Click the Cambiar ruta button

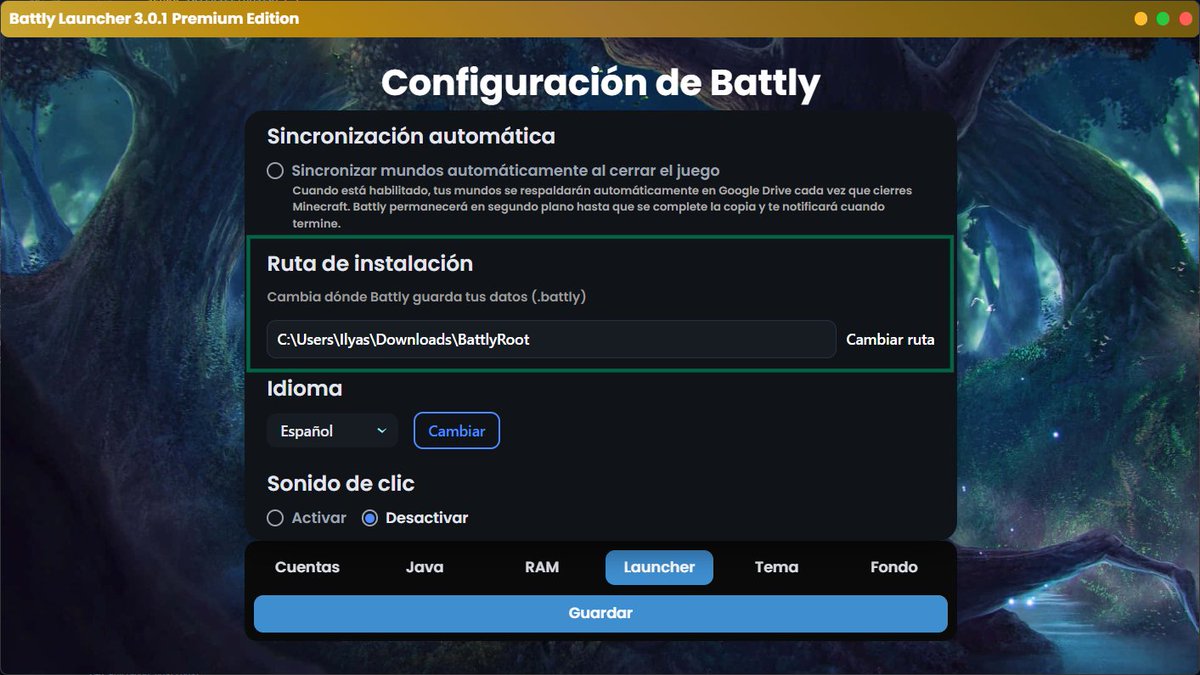(x=890, y=339)
